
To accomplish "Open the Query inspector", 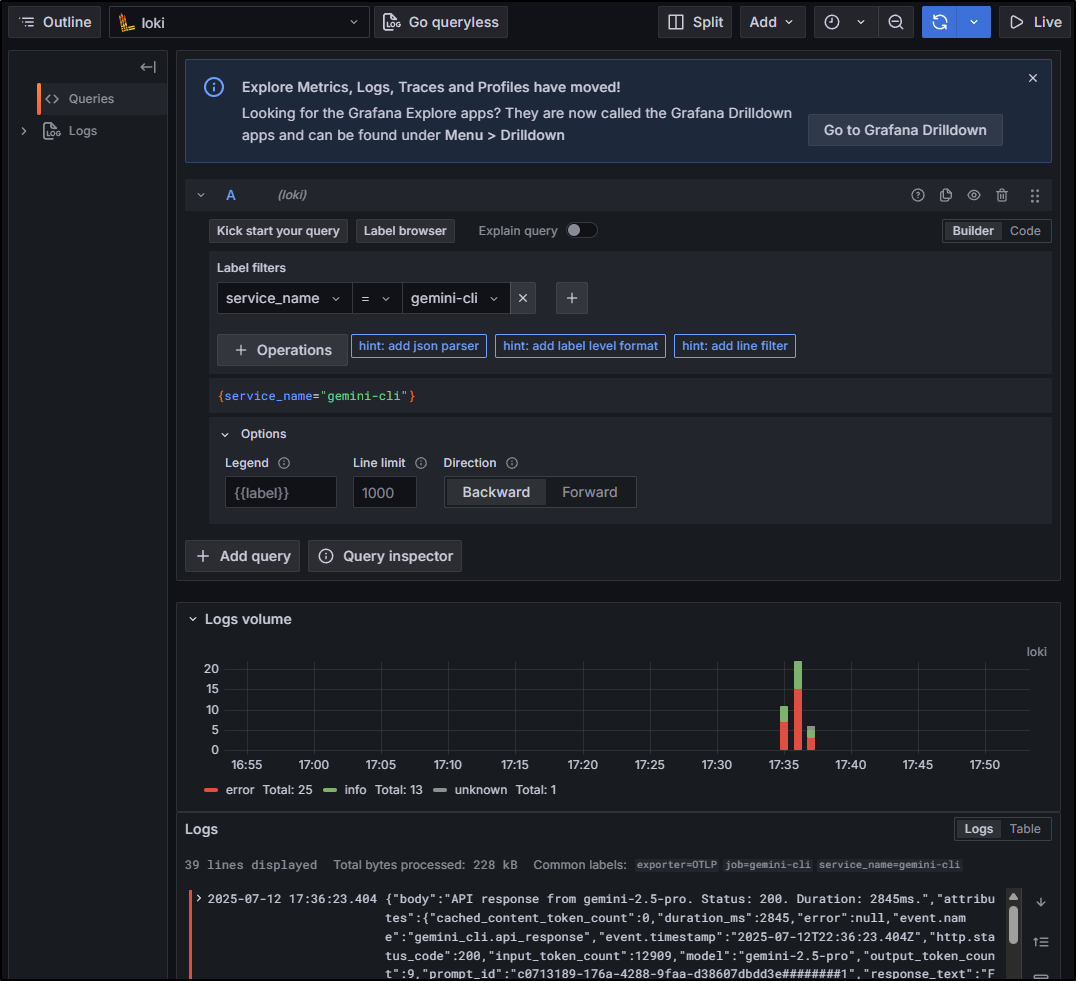I will click(x=385, y=556).
